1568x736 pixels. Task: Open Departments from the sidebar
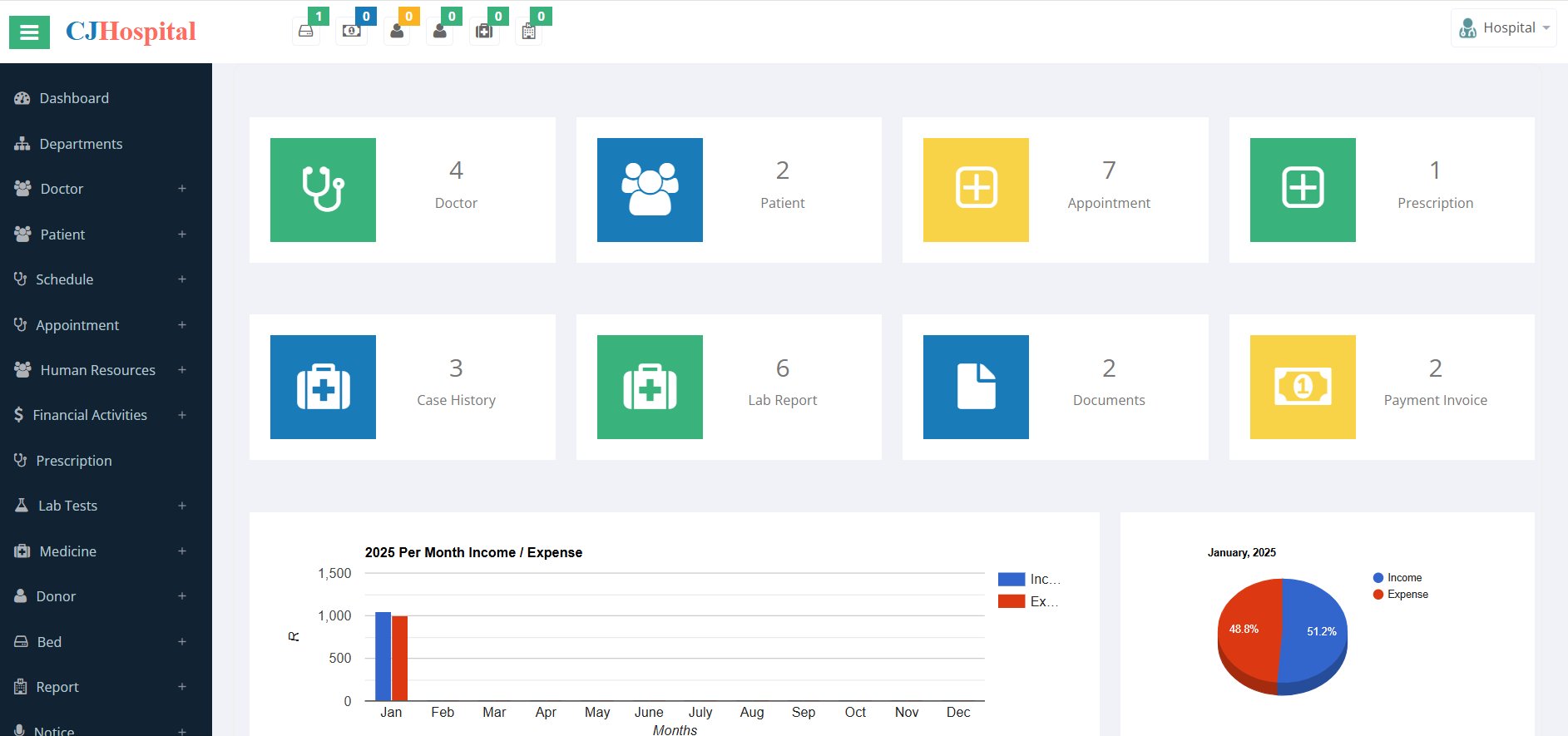tap(81, 144)
